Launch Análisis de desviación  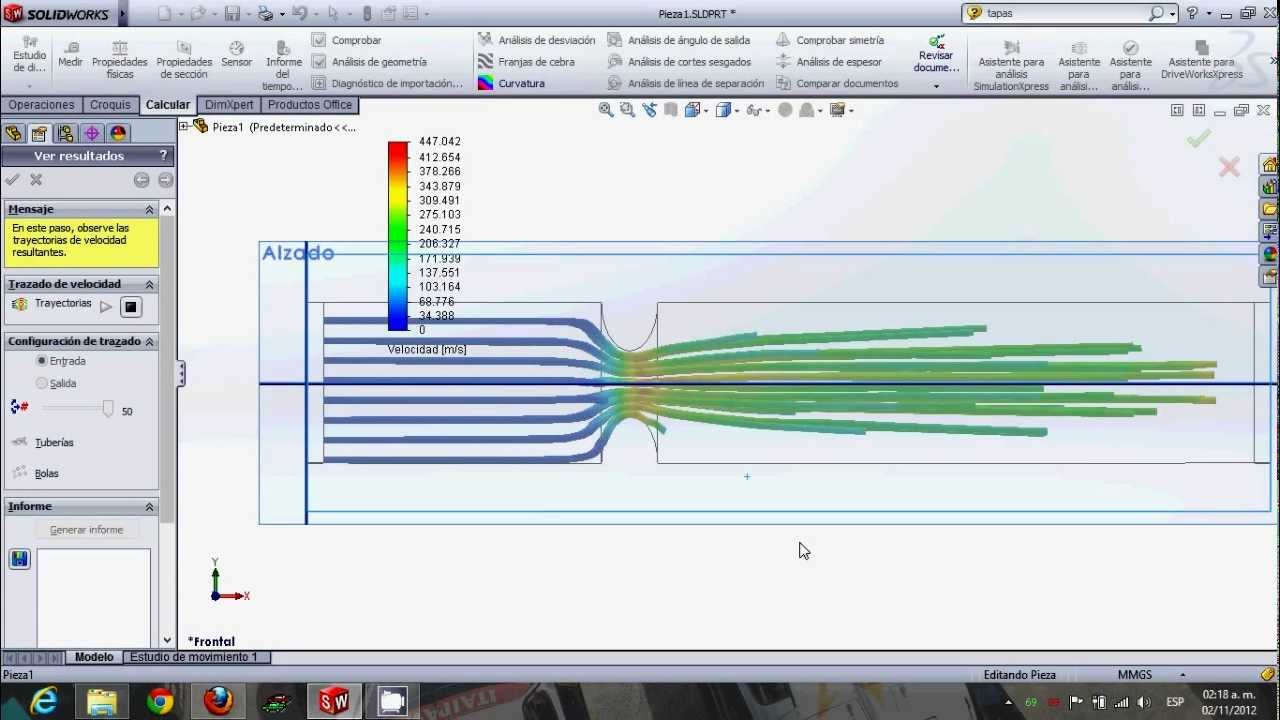pyautogui.click(x=536, y=40)
